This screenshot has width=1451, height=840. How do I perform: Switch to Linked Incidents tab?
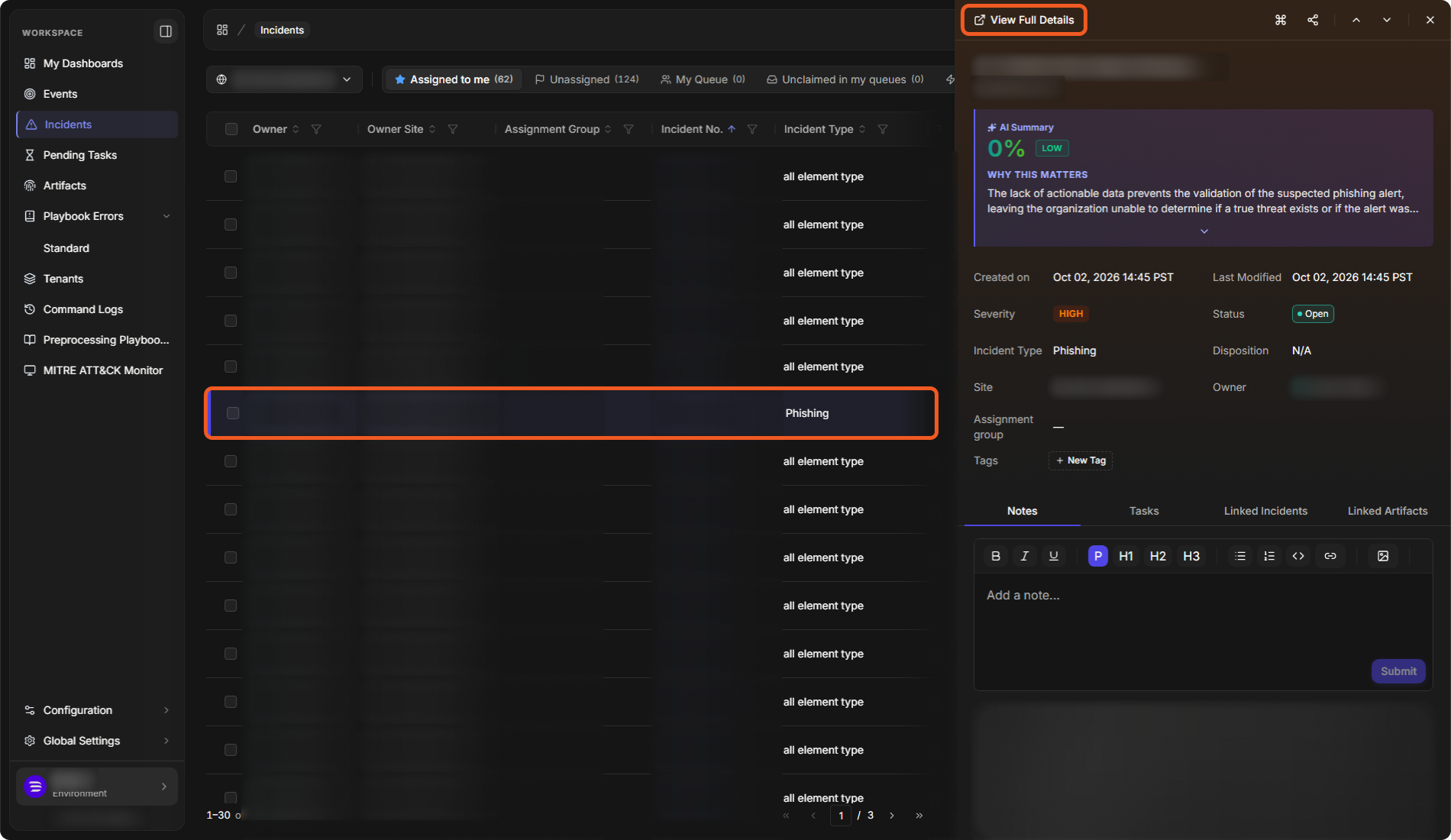pos(1265,511)
